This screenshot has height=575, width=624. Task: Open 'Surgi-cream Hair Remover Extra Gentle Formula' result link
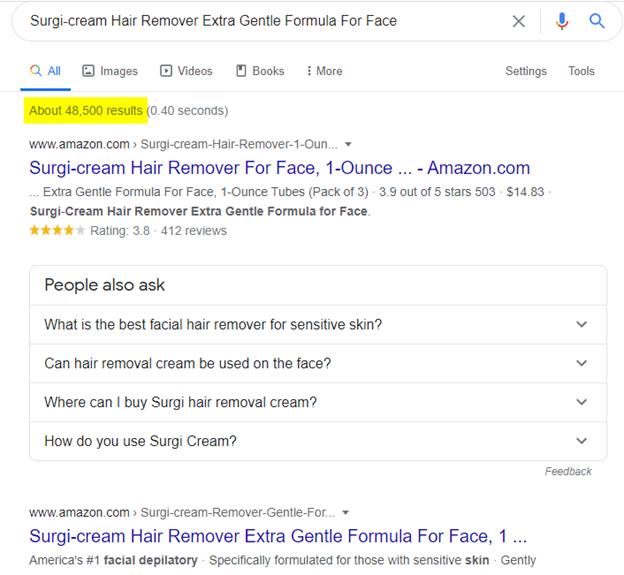point(278,536)
